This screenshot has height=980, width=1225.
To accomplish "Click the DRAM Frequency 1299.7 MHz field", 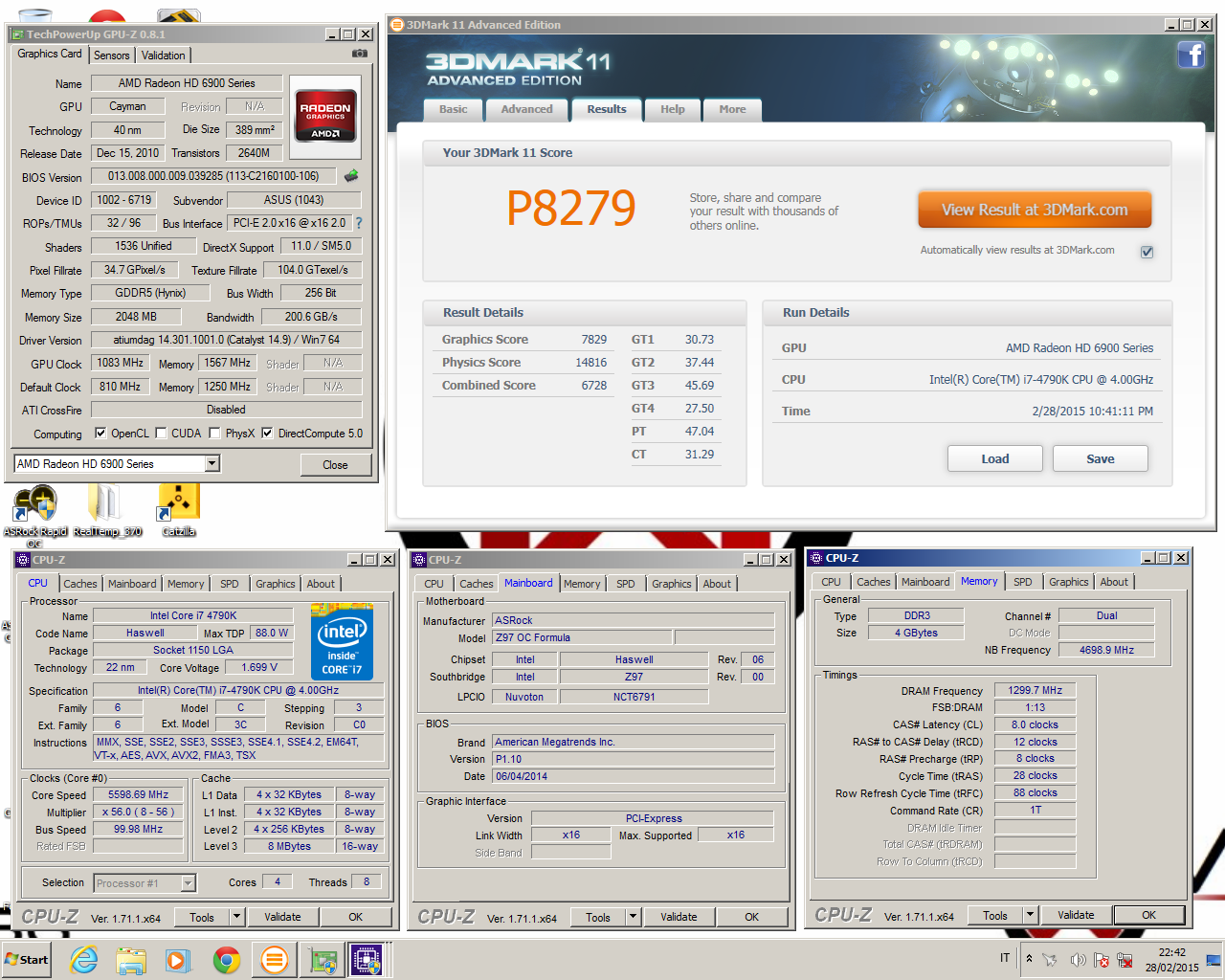I will [x=1036, y=690].
